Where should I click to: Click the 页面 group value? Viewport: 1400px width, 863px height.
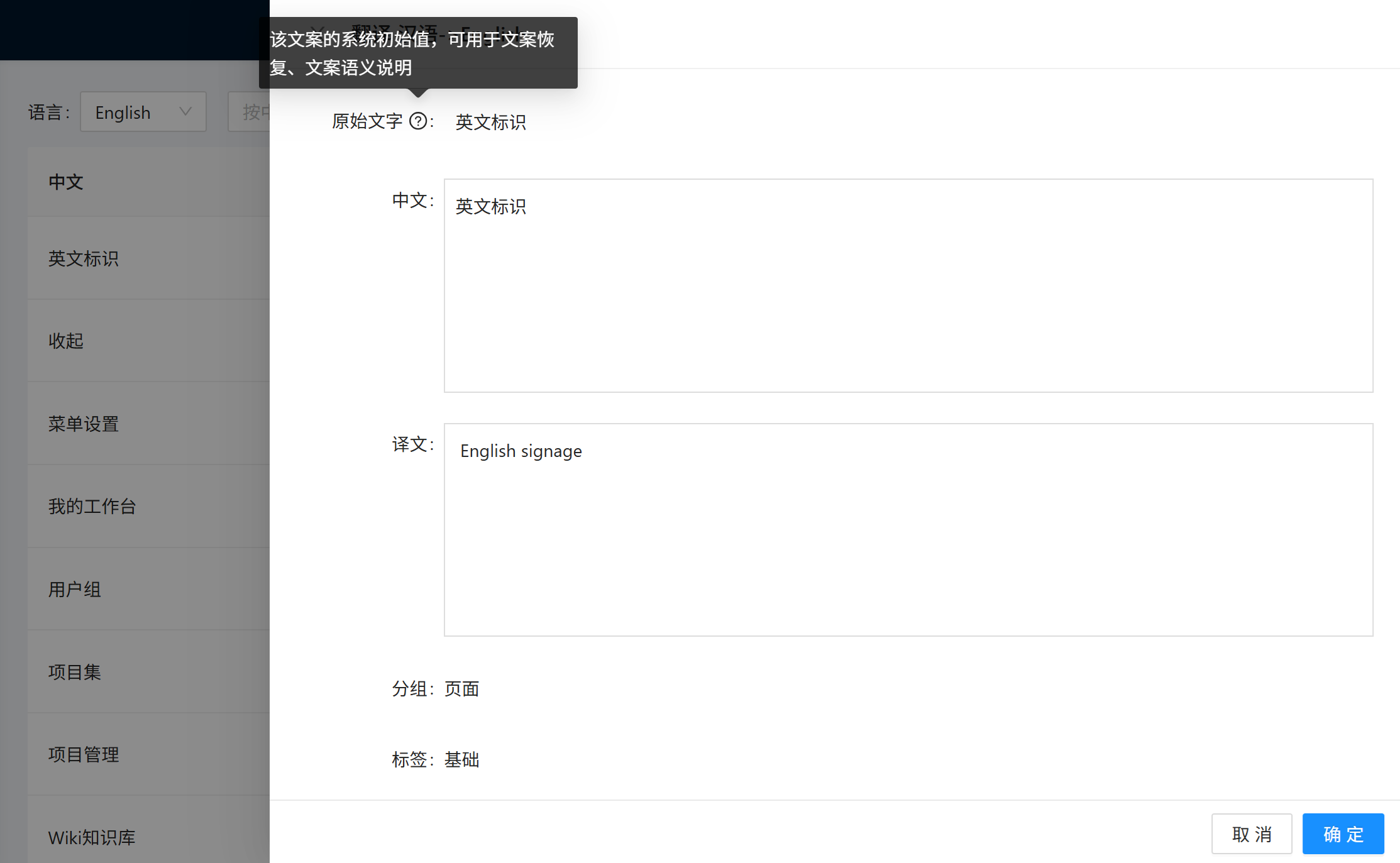point(461,688)
